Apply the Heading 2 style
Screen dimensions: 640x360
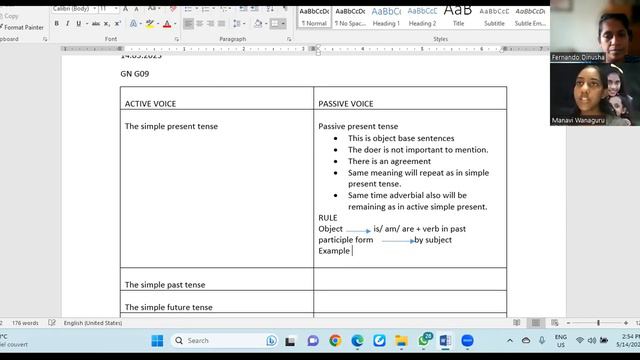pos(422,17)
